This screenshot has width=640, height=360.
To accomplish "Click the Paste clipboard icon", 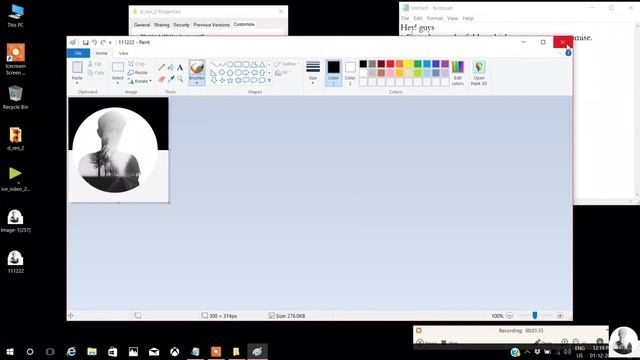I will 77,67.
